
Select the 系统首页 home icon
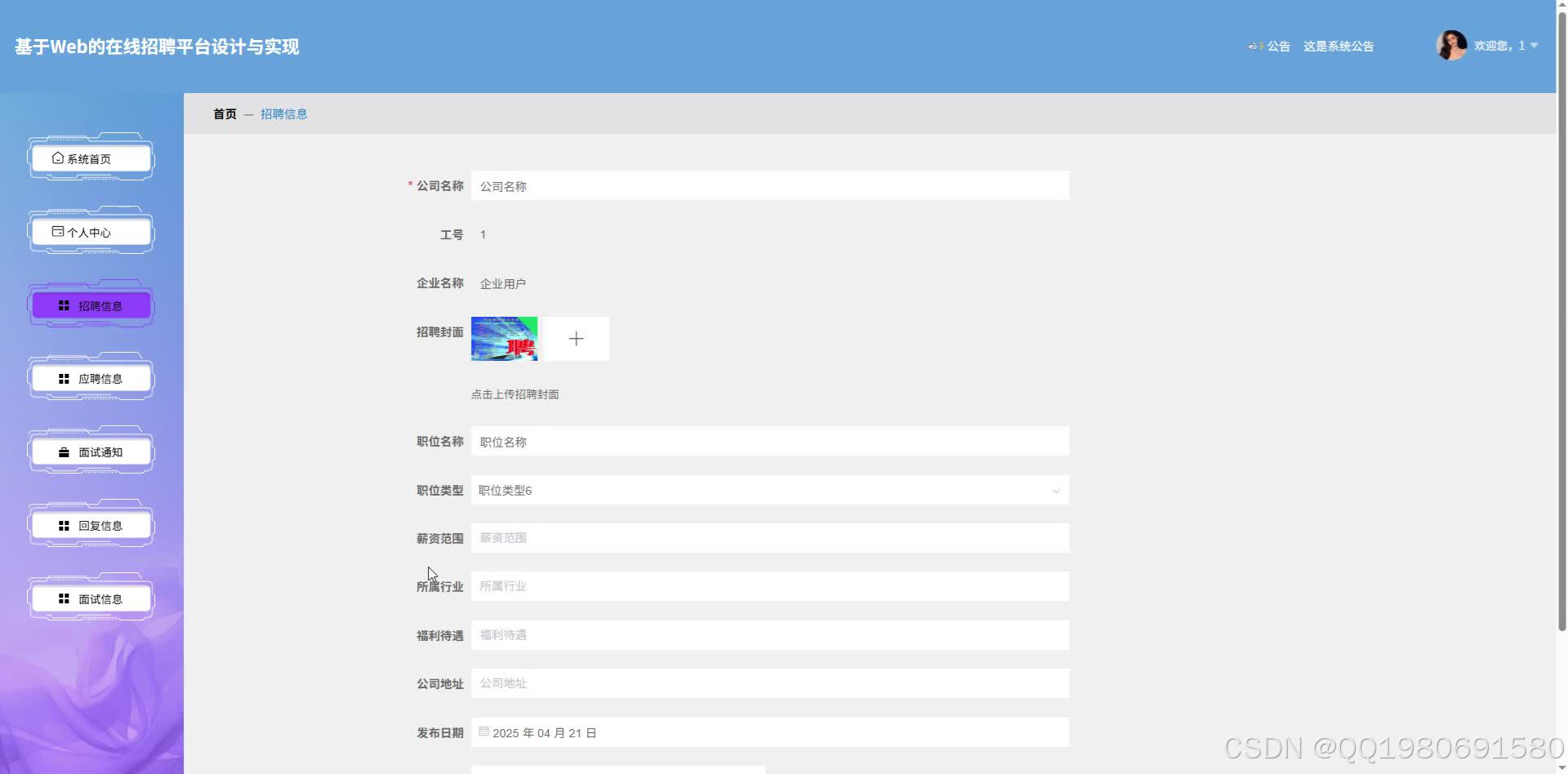(57, 158)
